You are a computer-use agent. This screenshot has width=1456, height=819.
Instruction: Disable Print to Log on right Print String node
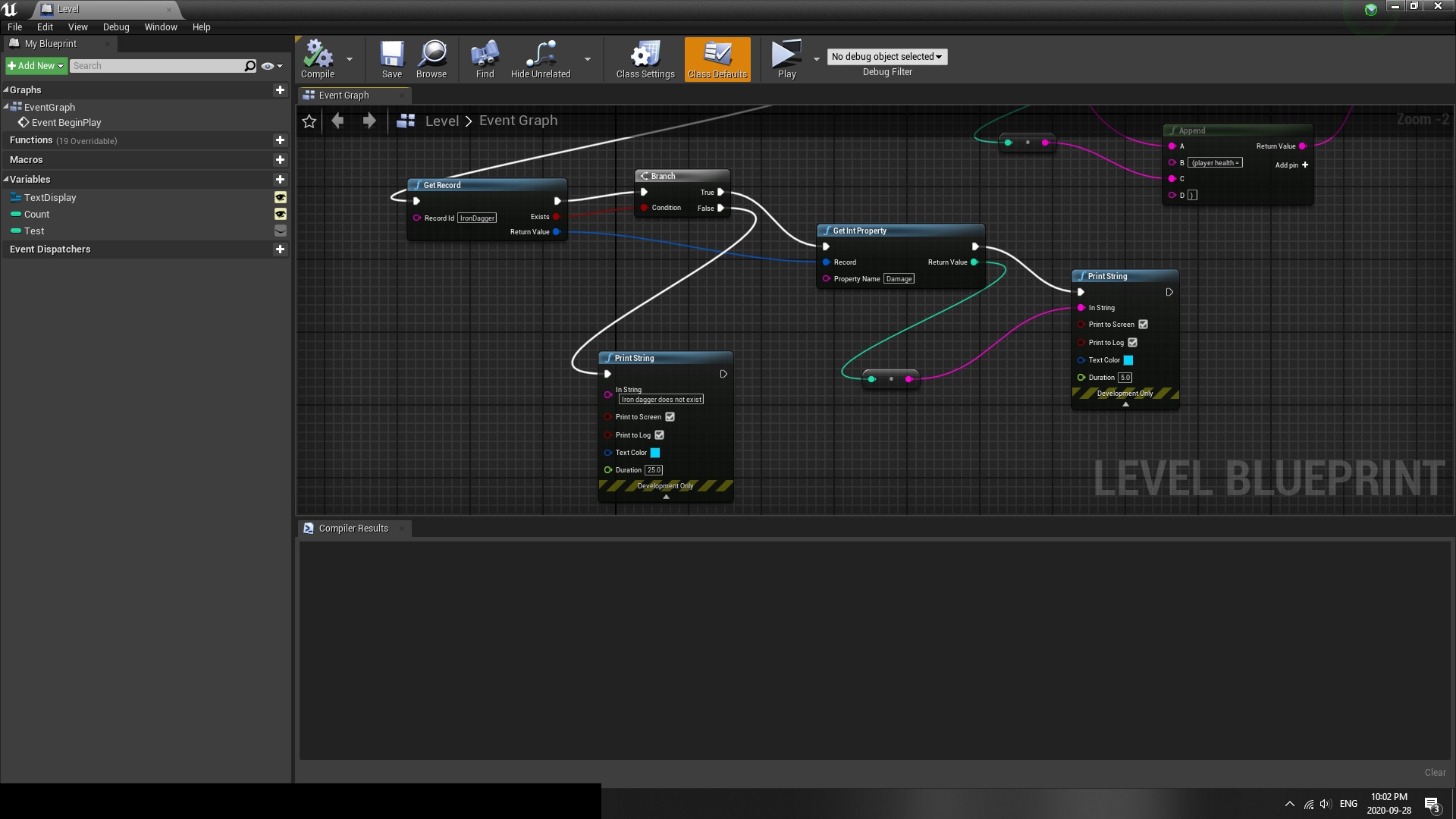point(1133,342)
